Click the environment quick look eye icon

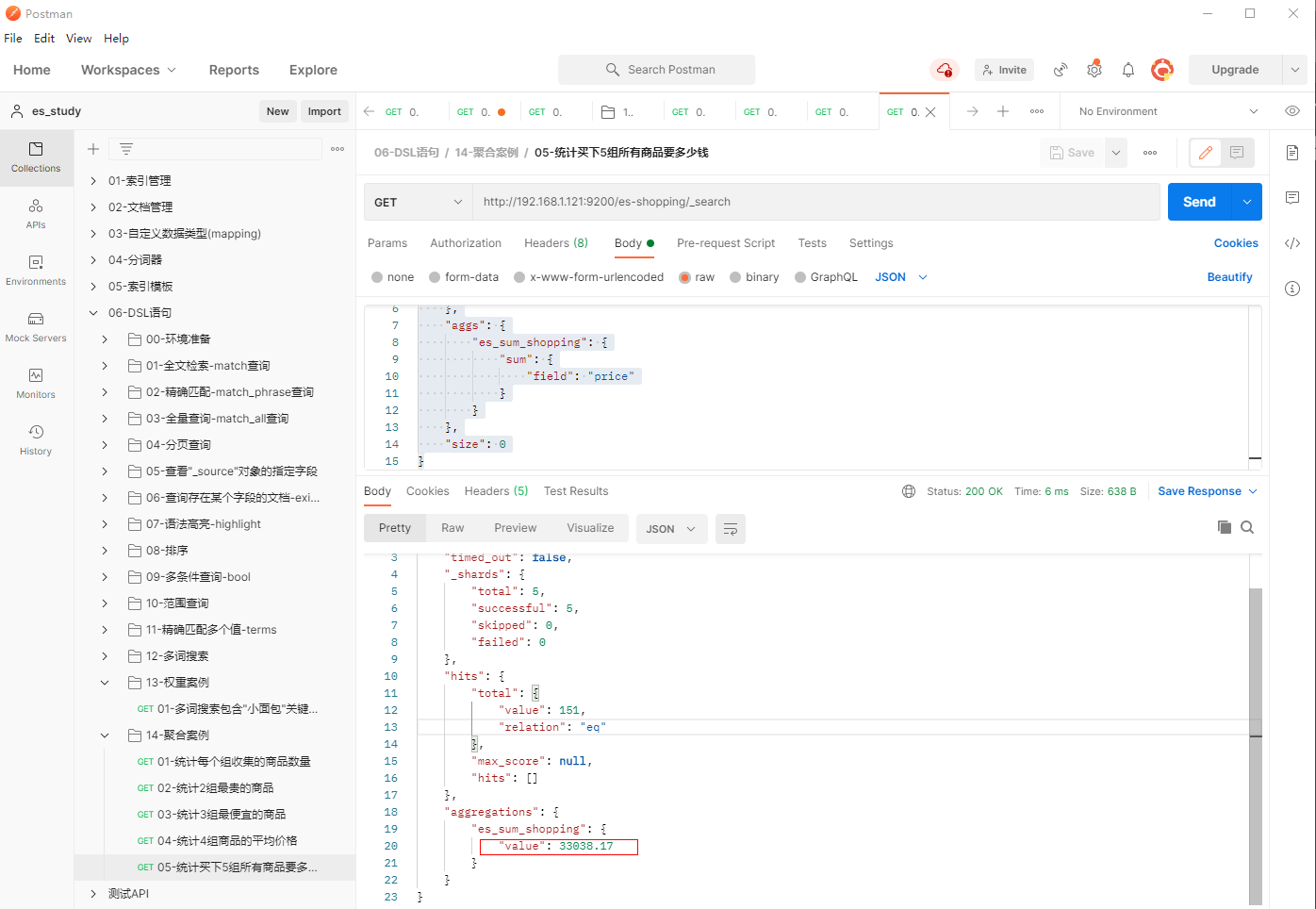1291,111
